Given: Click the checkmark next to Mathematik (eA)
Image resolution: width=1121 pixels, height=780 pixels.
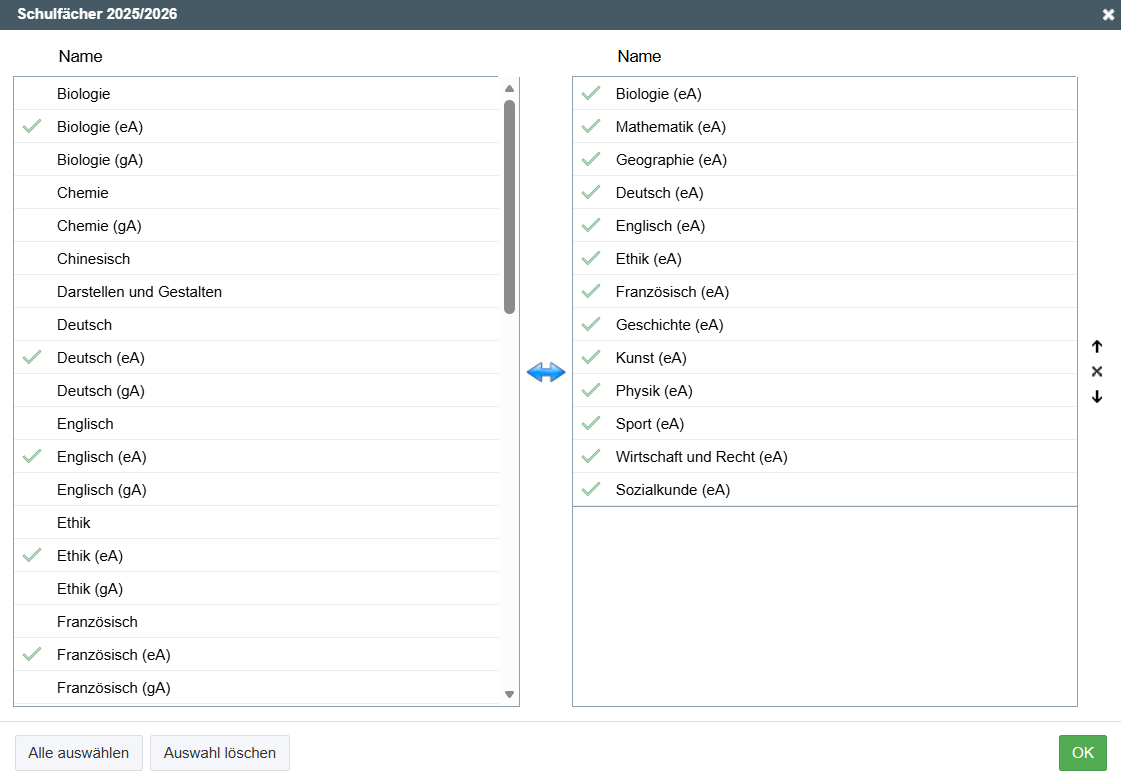Looking at the screenshot, I should coord(591,127).
